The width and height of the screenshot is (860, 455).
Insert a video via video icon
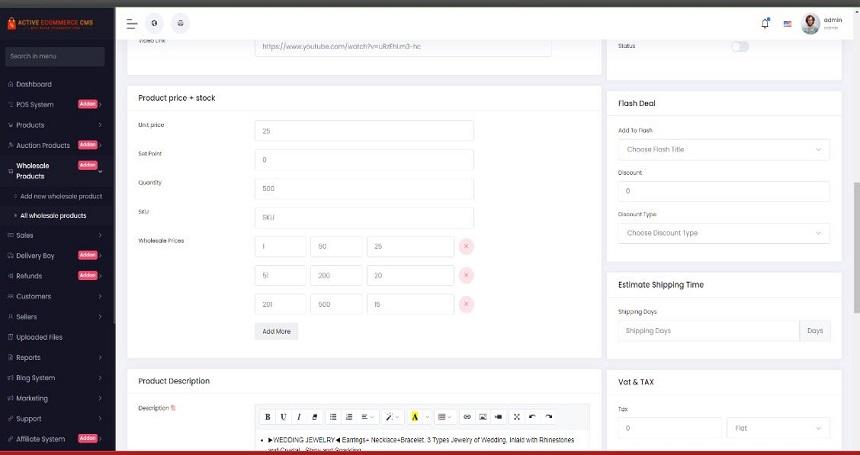[498, 417]
